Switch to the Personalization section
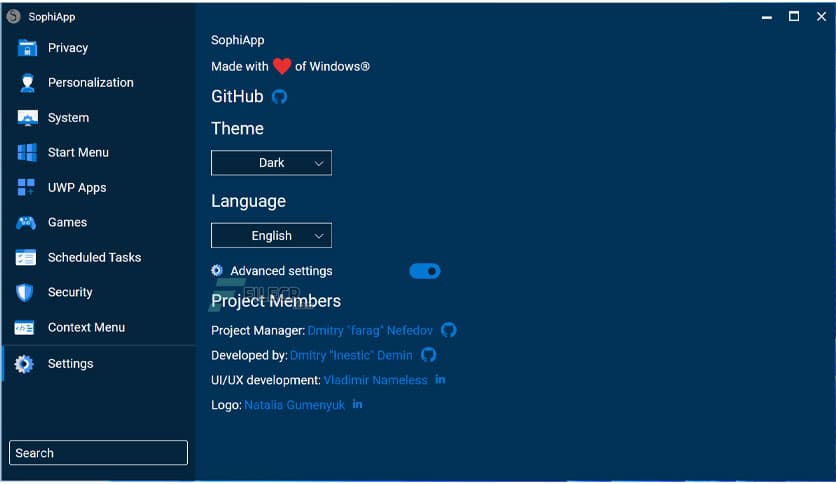 point(91,83)
